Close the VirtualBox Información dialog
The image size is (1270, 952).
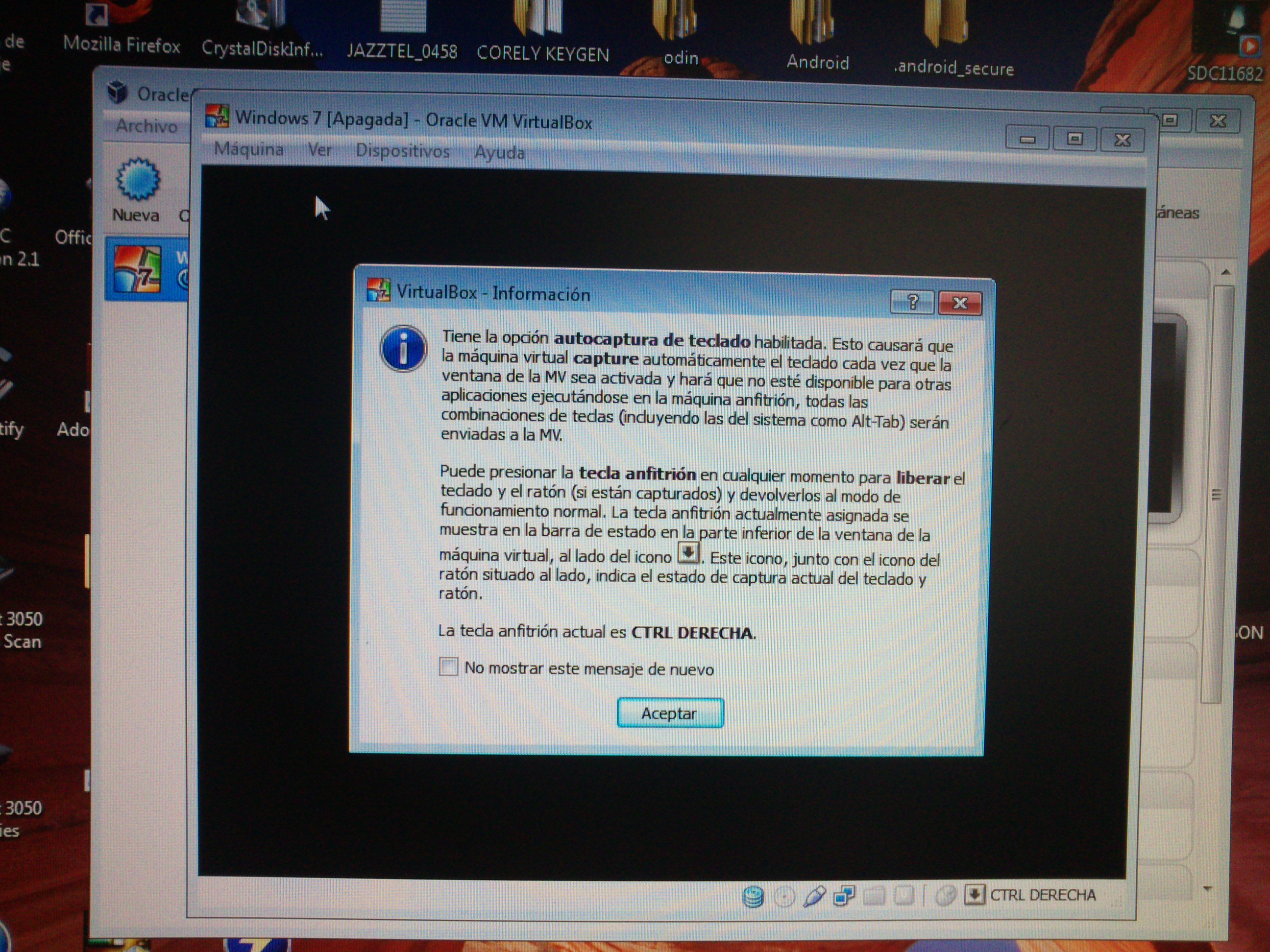960,303
